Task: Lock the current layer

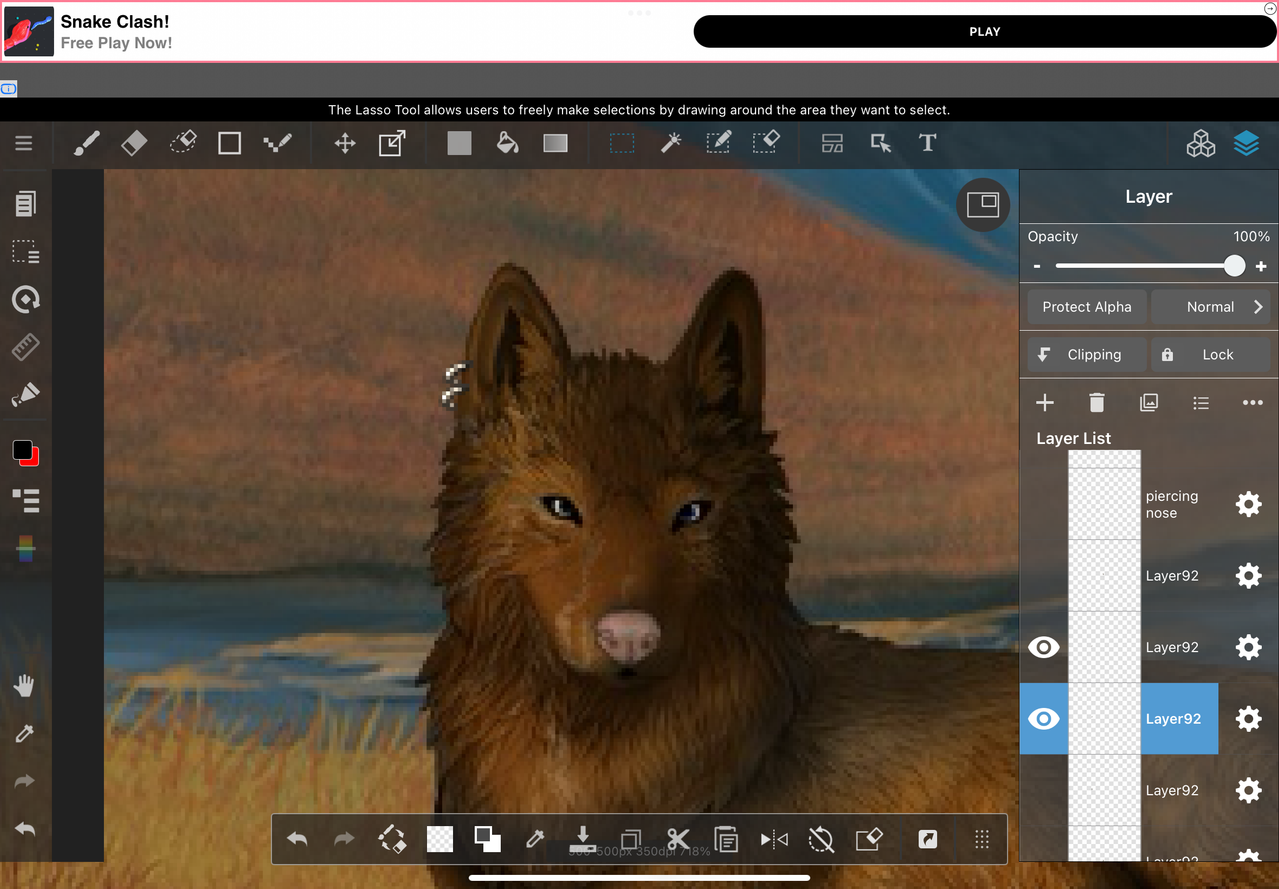Action: [x=1210, y=355]
